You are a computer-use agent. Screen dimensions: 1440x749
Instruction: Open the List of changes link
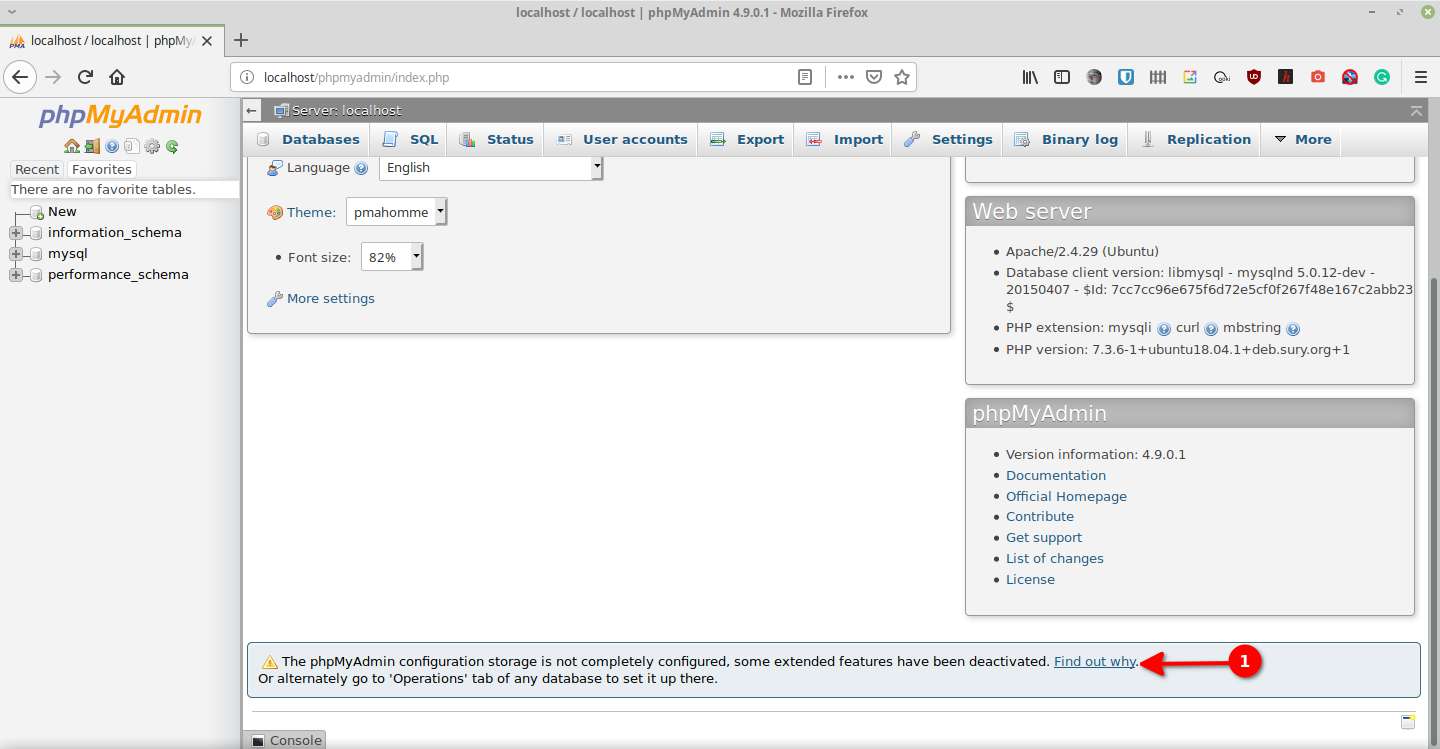click(1055, 559)
